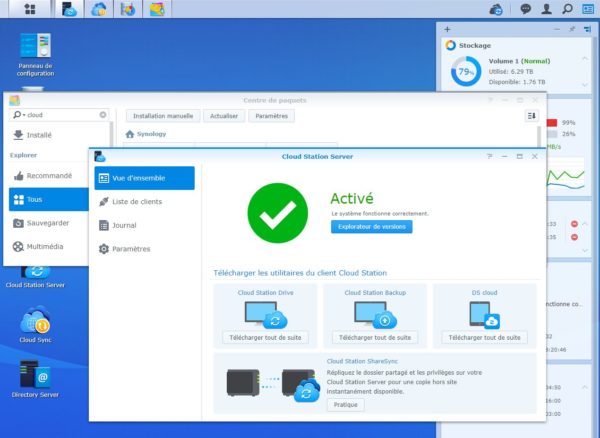Image resolution: width=600 pixels, height=438 pixels.
Task: Click Volume 1 (Normal) label
Action: pyautogui.click(x=519, y=61)
